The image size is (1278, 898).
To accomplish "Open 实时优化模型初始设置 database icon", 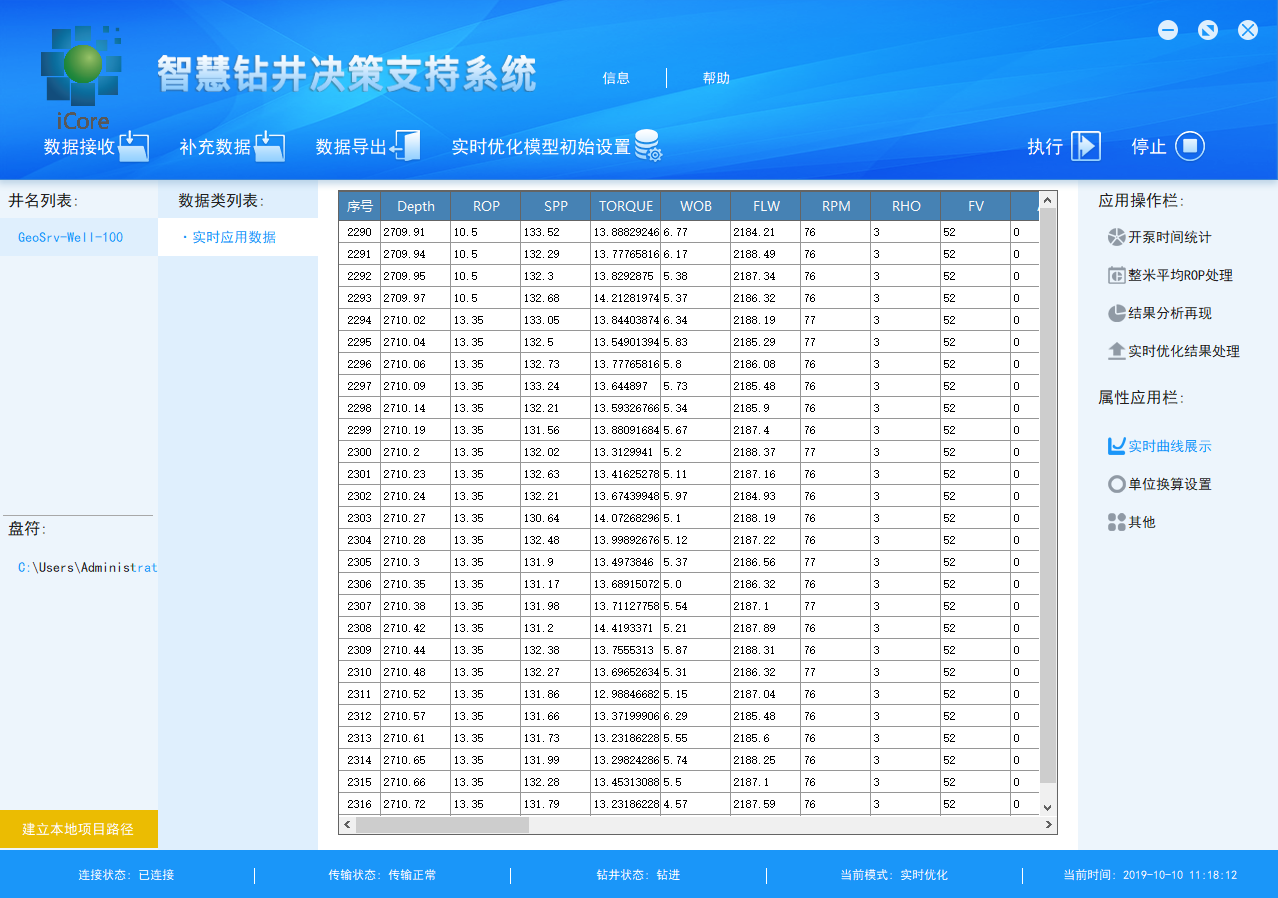I will [648, 146].
